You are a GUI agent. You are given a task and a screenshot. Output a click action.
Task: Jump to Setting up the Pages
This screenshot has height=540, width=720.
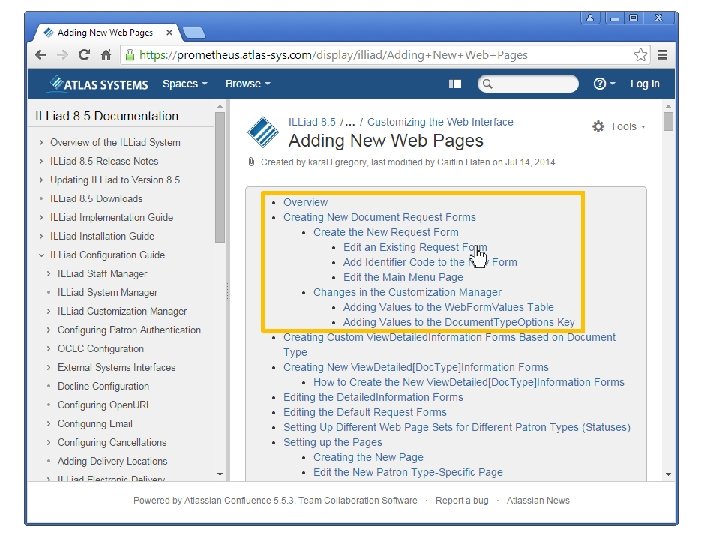click(x=332, y=442)
